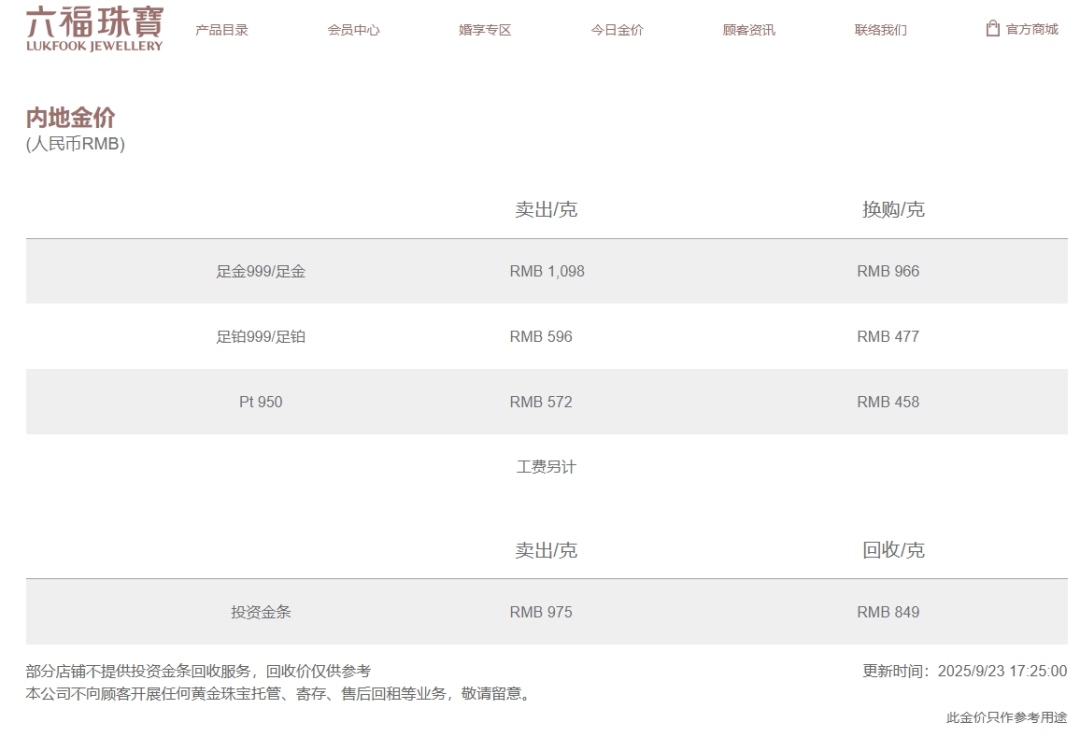
Task: Open the 产品目录 menu
Action: tap(222, 30)
